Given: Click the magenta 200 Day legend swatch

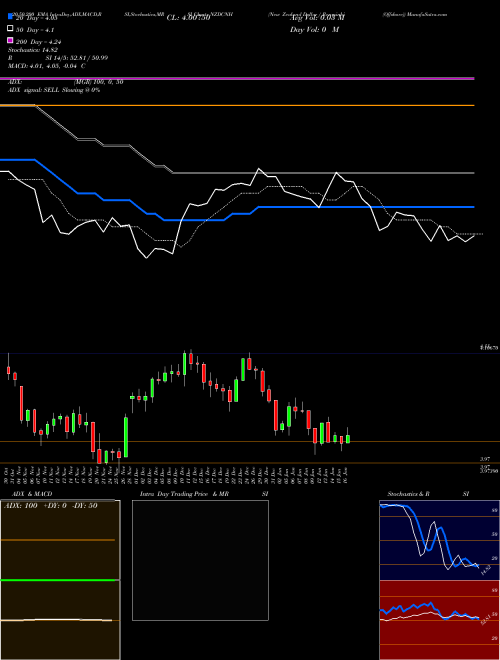Looking at the screenshot, I should [11, 40].
